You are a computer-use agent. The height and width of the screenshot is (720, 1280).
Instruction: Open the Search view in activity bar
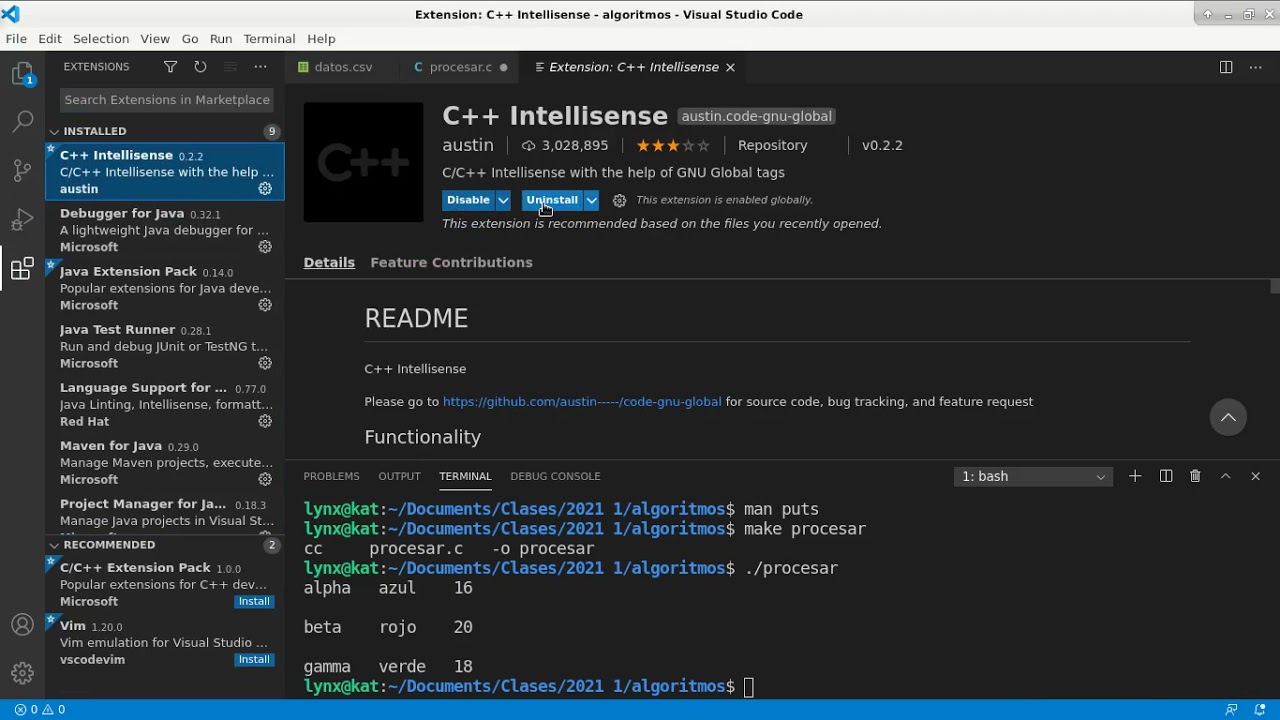[22, 122]
